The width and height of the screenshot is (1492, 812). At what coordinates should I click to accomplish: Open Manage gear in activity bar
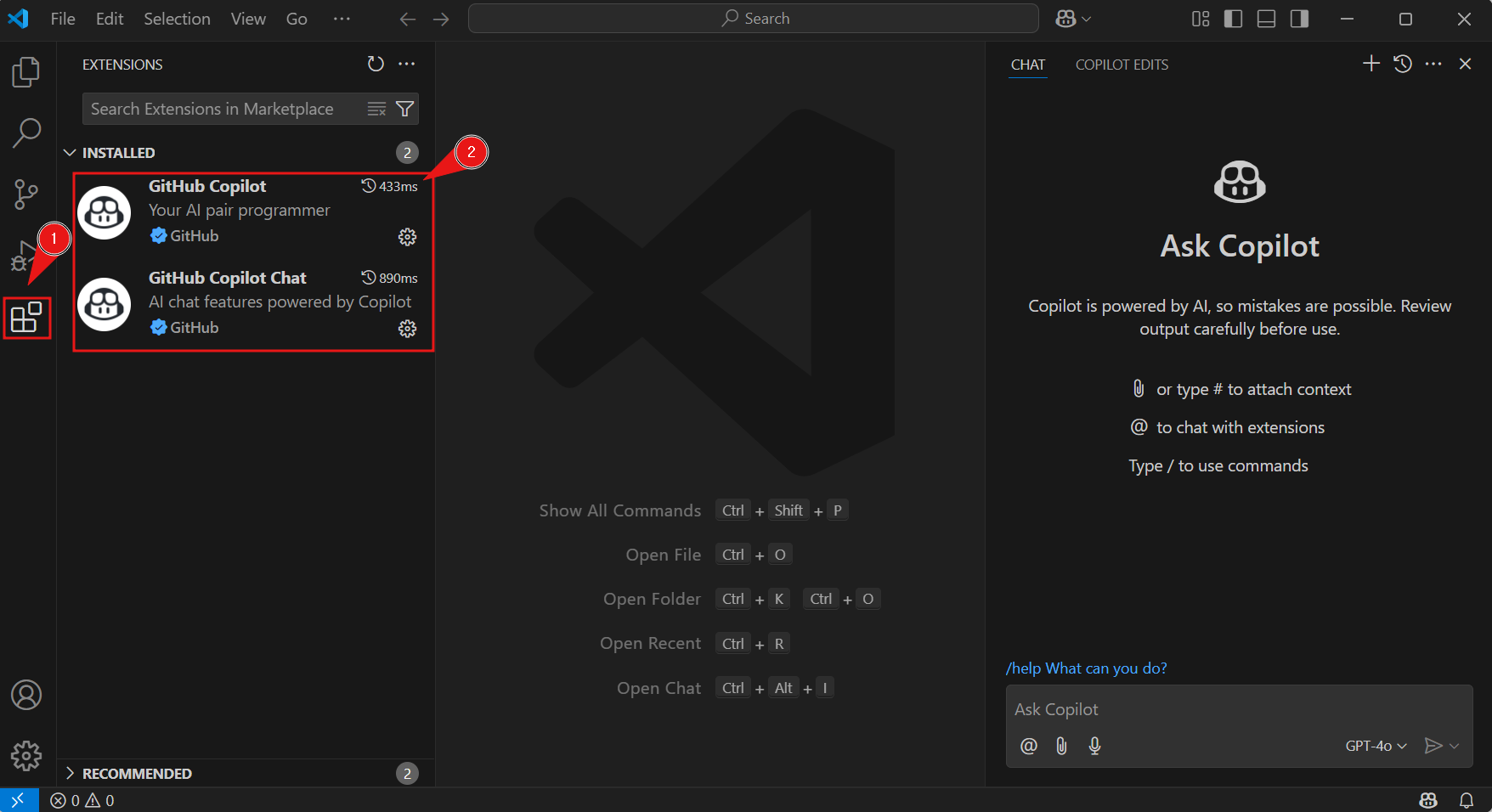26,756
